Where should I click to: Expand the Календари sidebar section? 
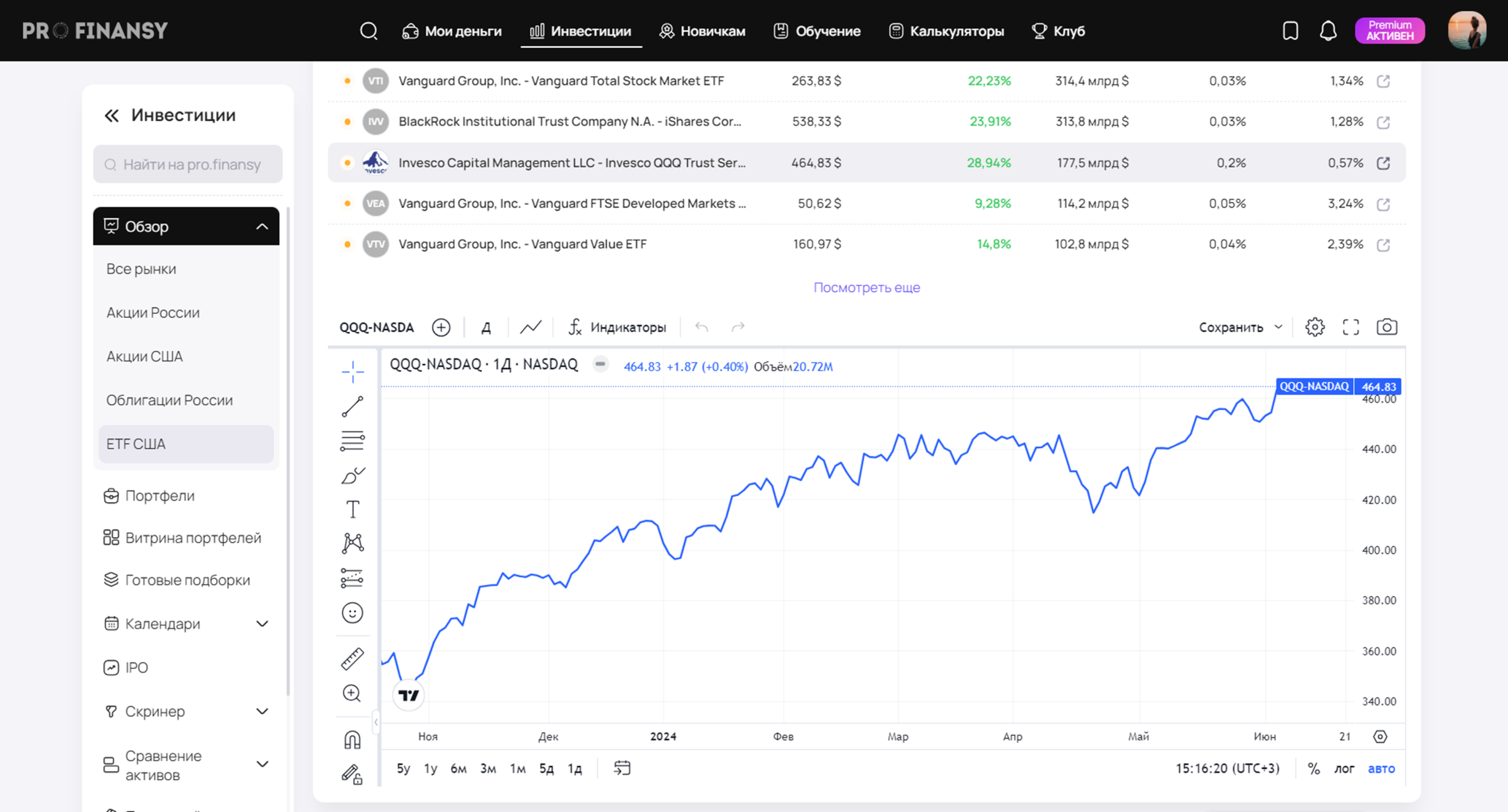[x=262, y=624]
